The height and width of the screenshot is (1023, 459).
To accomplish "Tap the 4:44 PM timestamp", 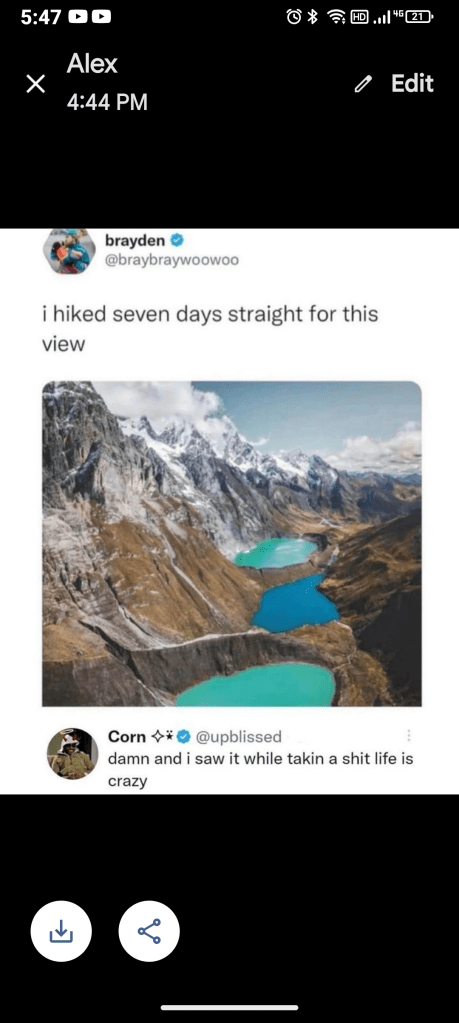I will pyautogui.click(x=107, y=102).
